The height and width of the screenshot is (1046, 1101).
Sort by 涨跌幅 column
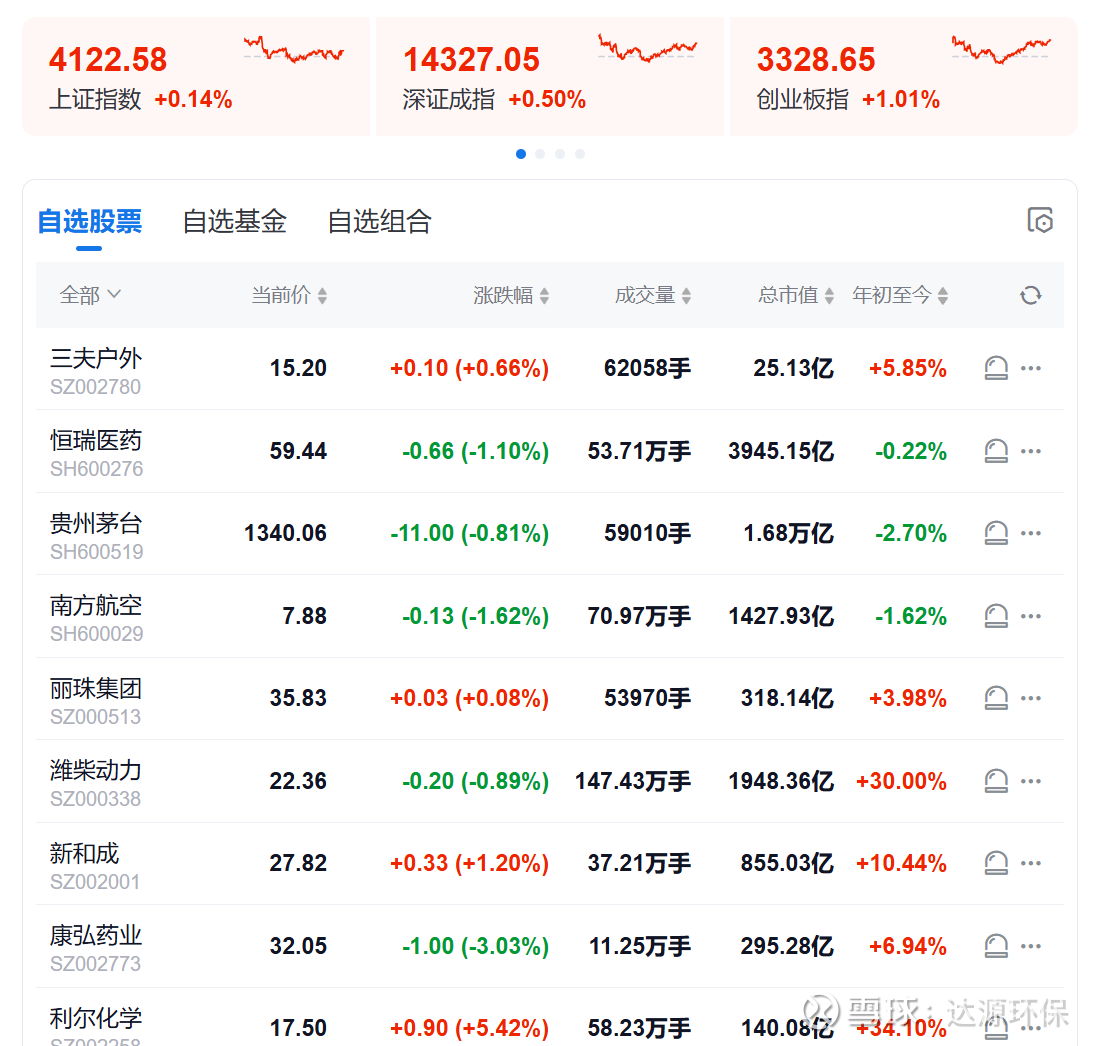tap(511, 295)
